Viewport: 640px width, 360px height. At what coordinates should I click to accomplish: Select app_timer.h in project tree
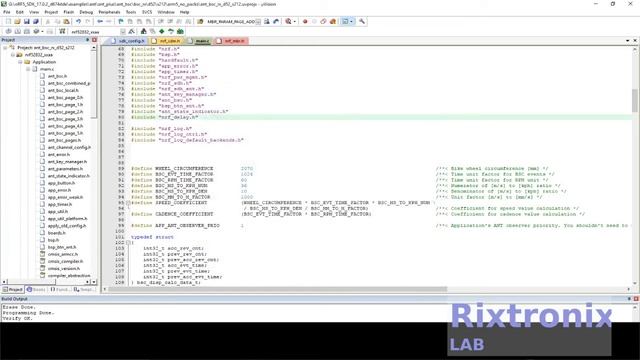[60, 204]
